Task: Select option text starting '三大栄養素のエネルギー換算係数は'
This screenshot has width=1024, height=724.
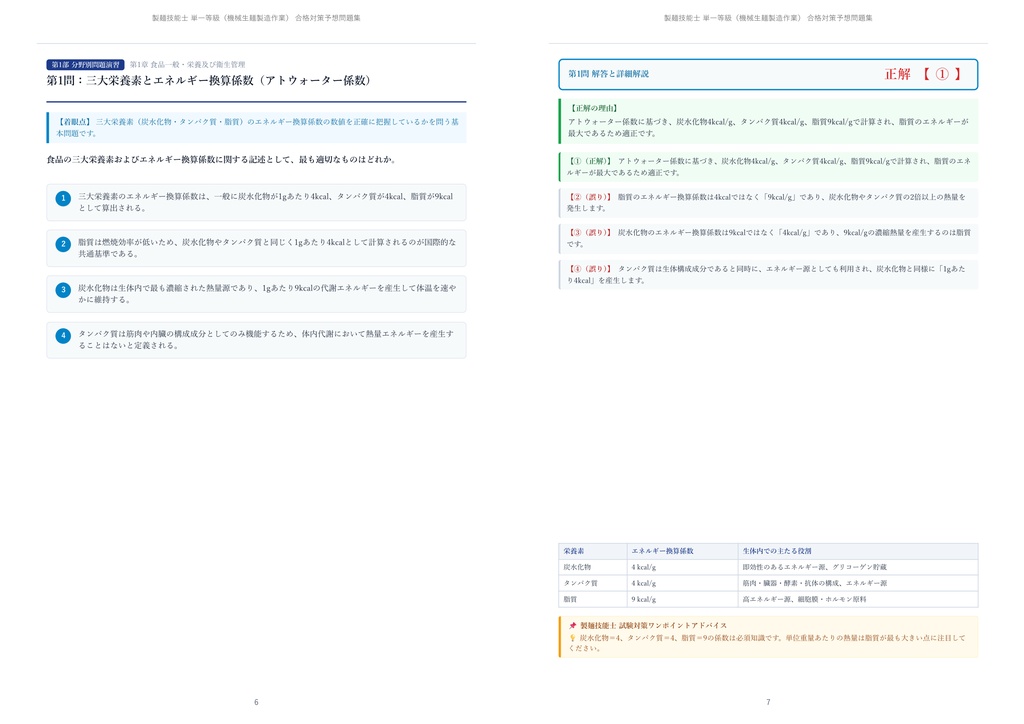Action: [x=266, y=202]
